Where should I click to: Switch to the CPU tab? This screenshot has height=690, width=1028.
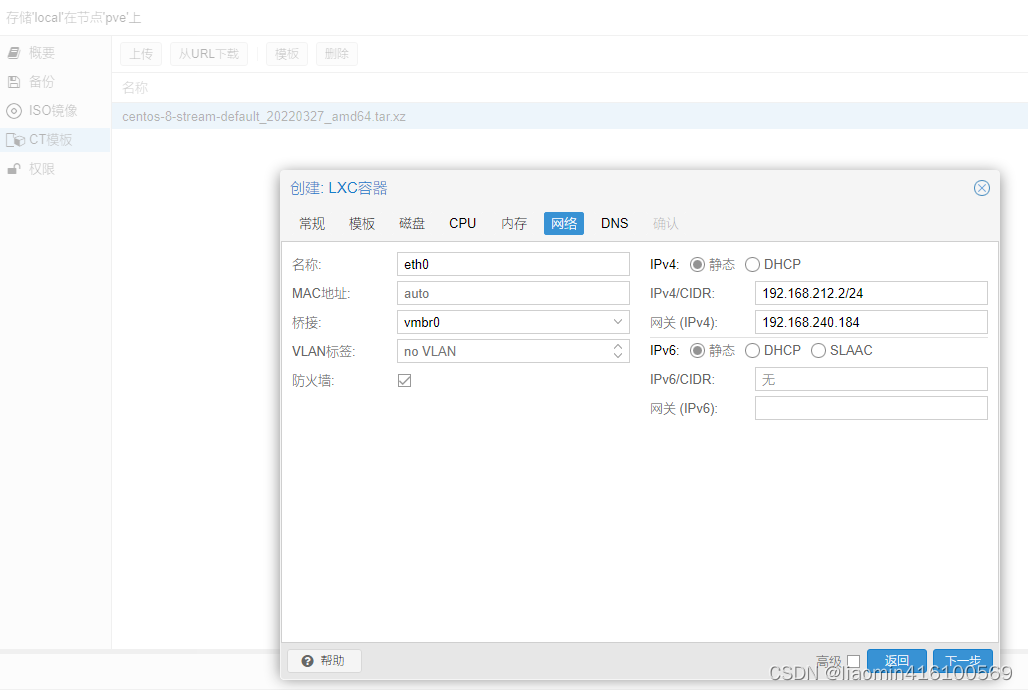(x=462, y=223)
